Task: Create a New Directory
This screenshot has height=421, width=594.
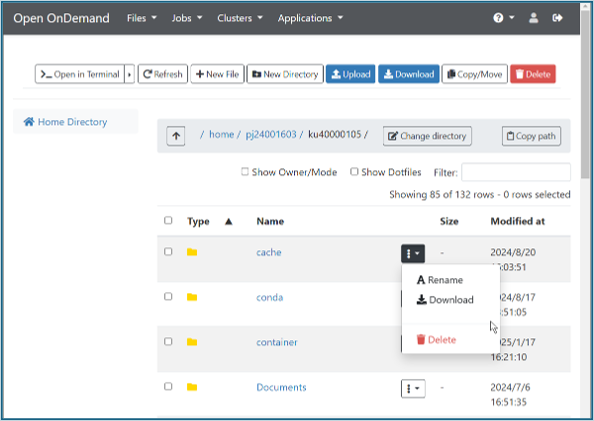Action: [x=285, y=74]
